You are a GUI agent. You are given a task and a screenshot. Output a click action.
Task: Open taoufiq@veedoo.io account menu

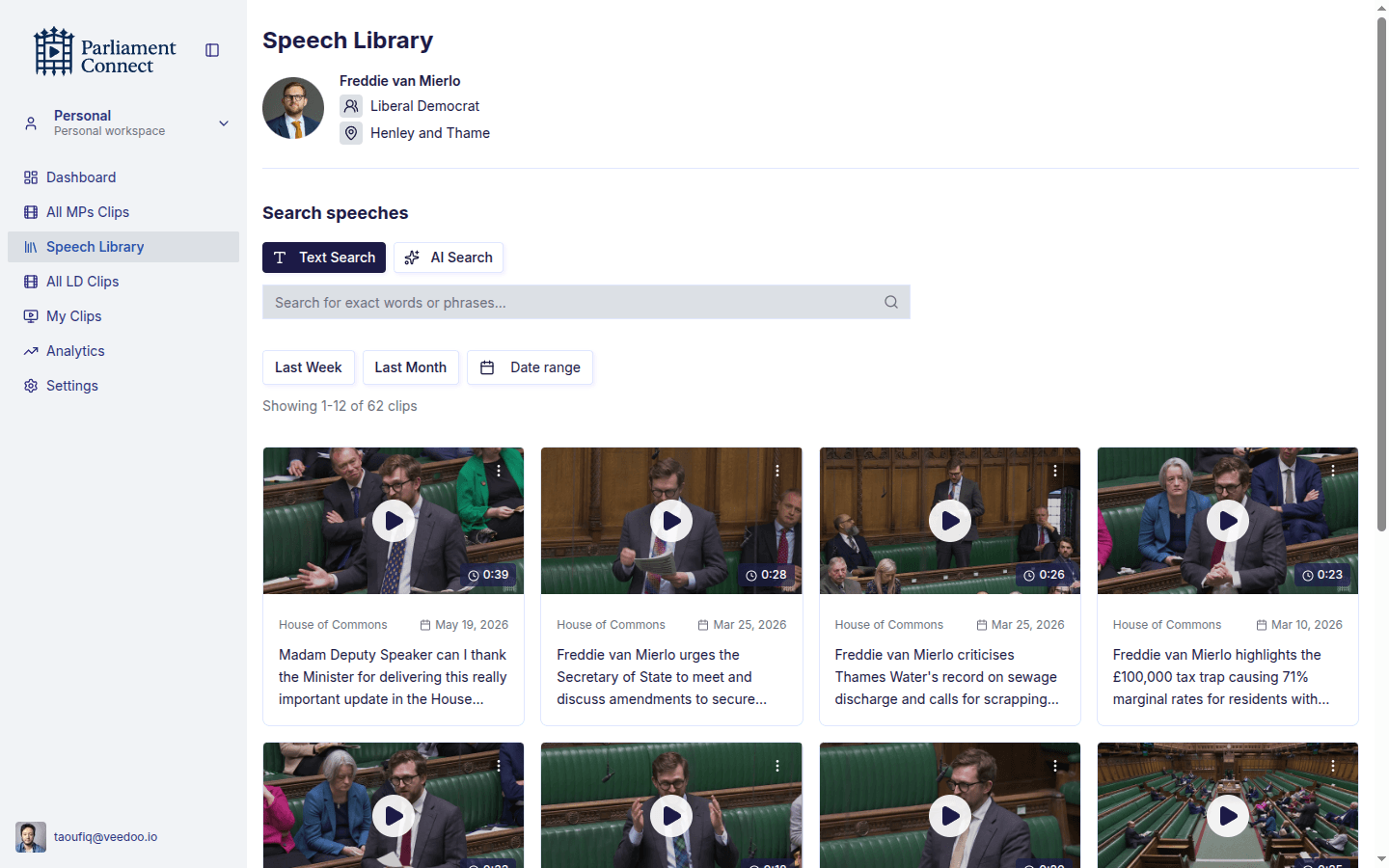pyautogui.click(x=106, y=837)
